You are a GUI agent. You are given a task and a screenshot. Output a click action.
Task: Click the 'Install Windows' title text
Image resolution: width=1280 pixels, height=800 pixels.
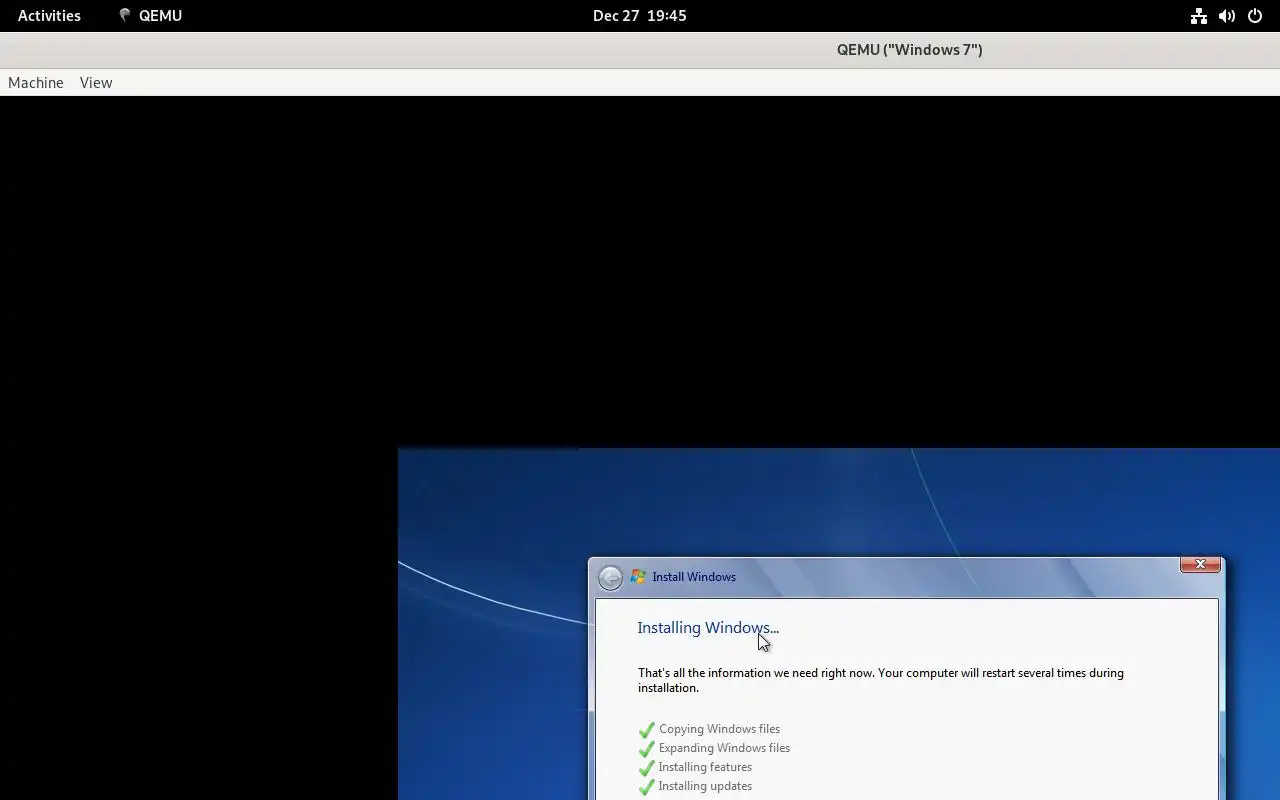(x=694, y=577)
